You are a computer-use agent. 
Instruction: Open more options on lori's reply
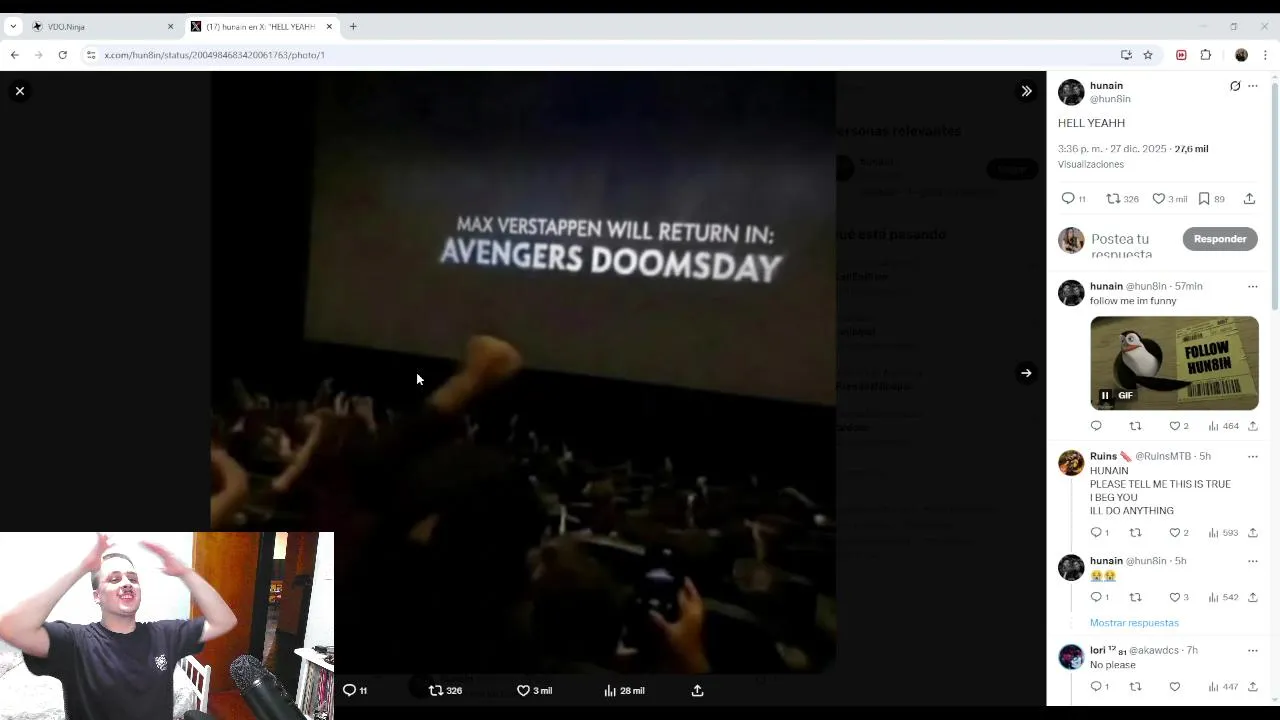1253,650
